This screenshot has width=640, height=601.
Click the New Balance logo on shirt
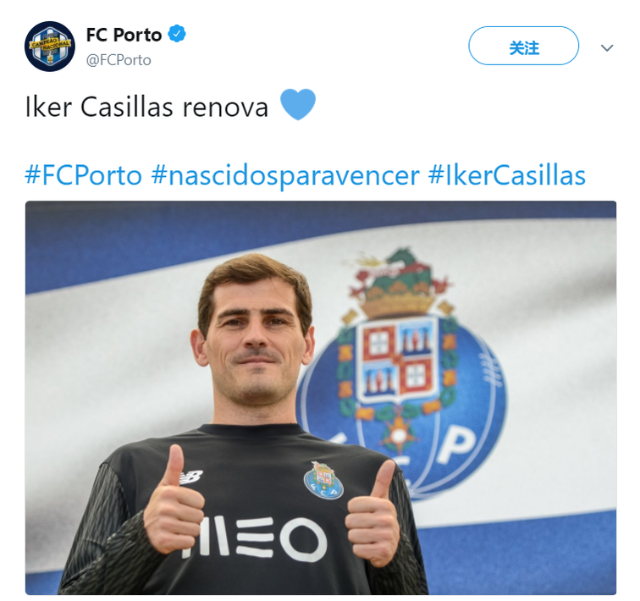pos(190,477)
